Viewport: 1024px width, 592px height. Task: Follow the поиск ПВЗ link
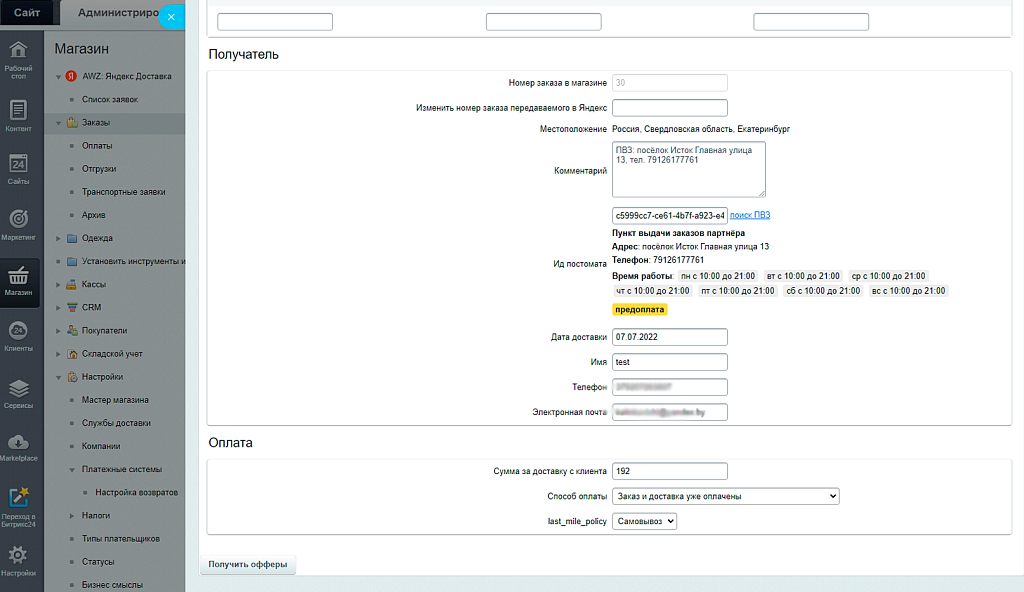(750, 215)
